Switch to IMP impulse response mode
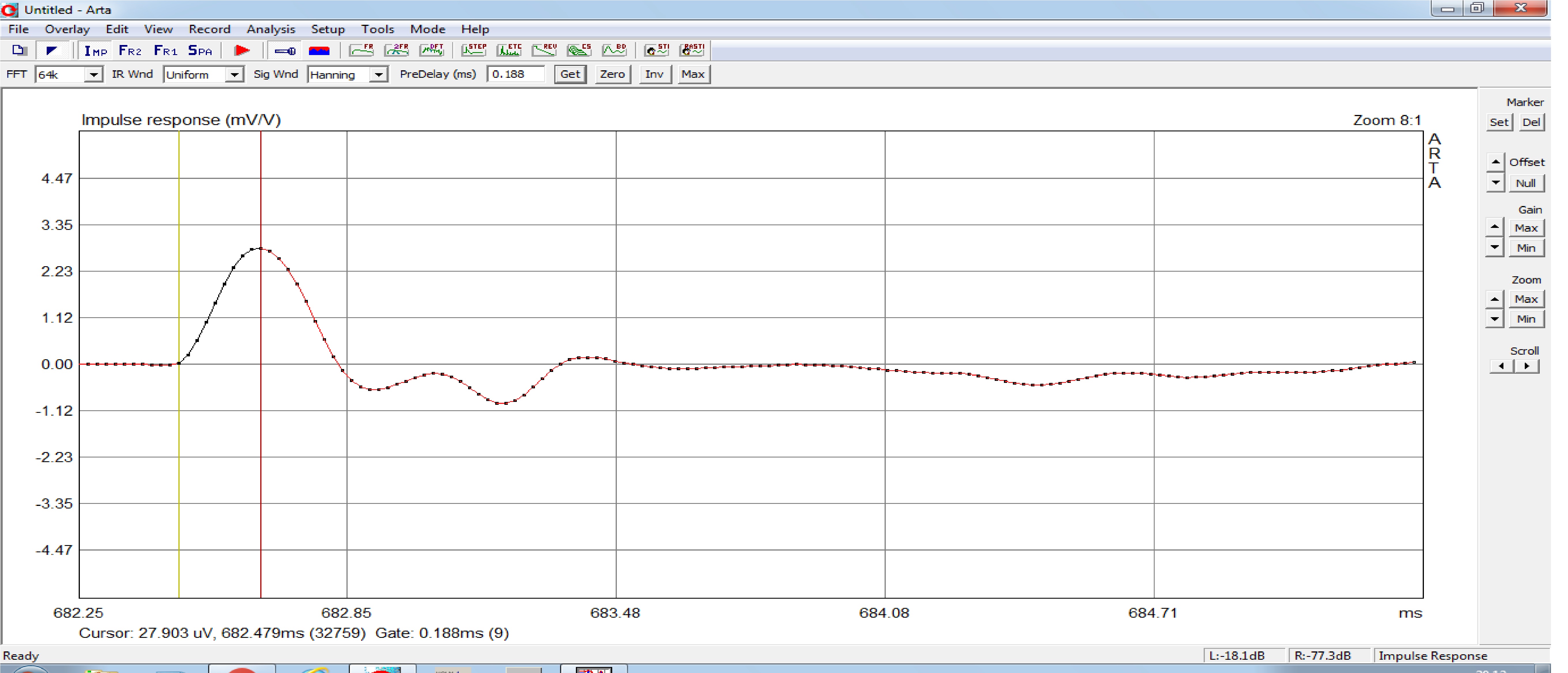This screenshot has height=673, width=1568. point(96,51)
